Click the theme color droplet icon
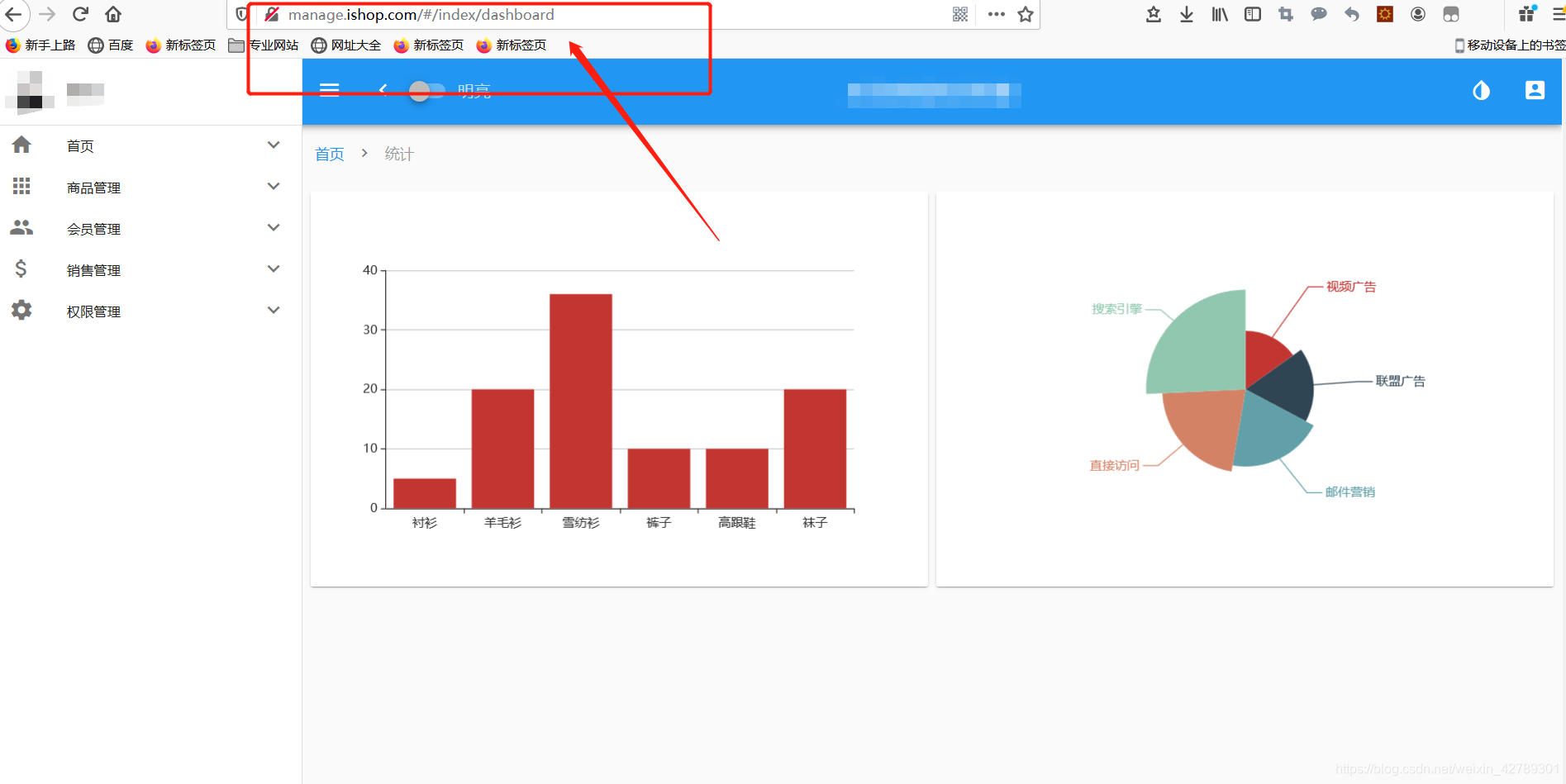This screenshot has width=1566, height=784. [x=1481, y=90]
